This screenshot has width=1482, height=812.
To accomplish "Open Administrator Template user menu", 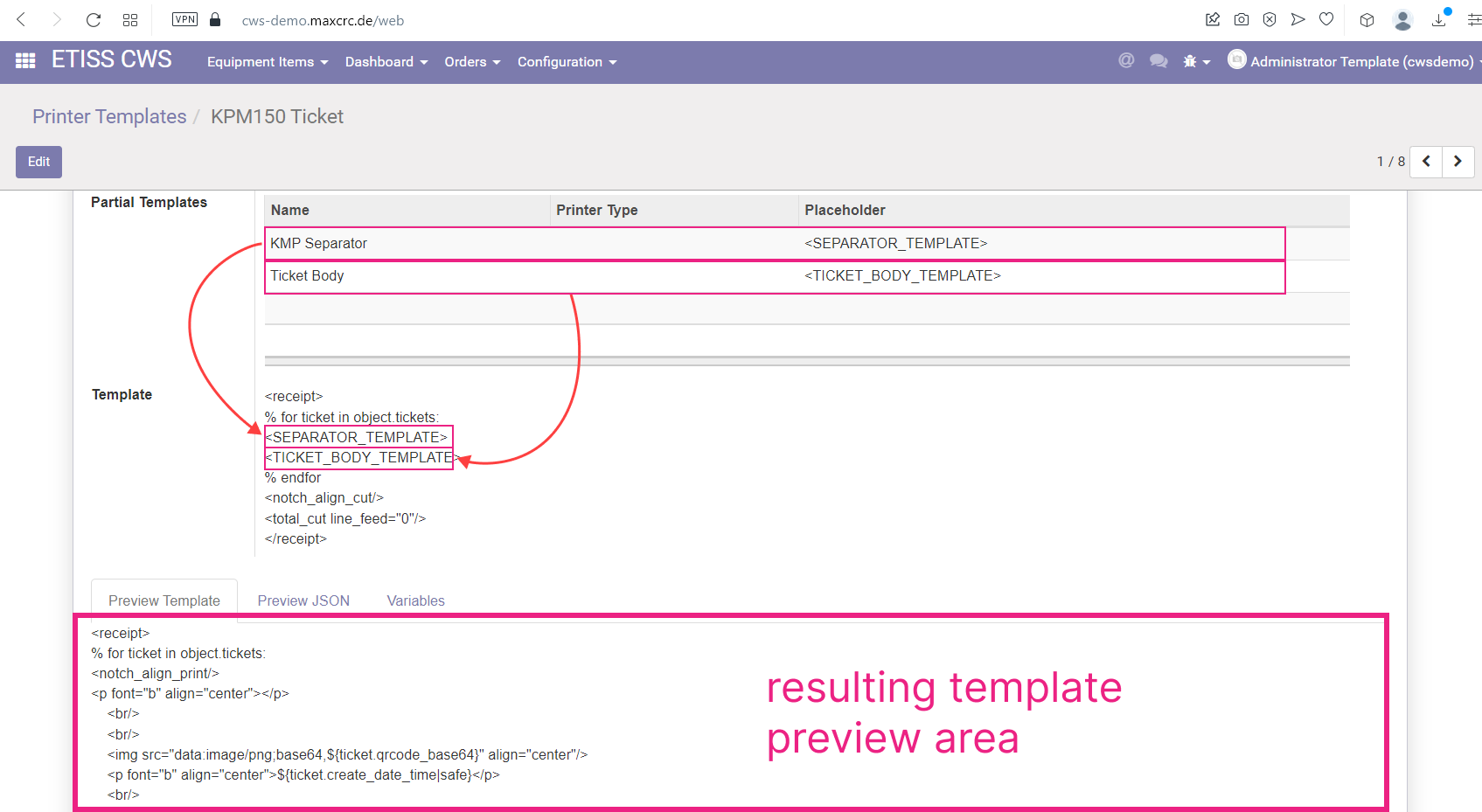I will tap(1353, 61).
